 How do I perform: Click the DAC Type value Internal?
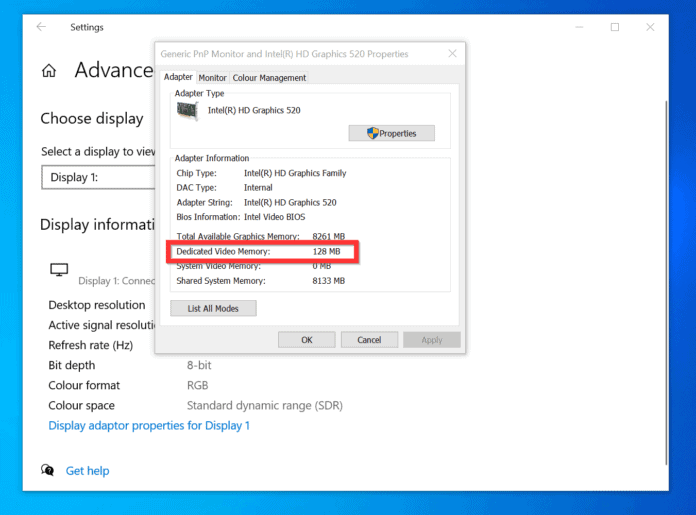pos(258,188)
